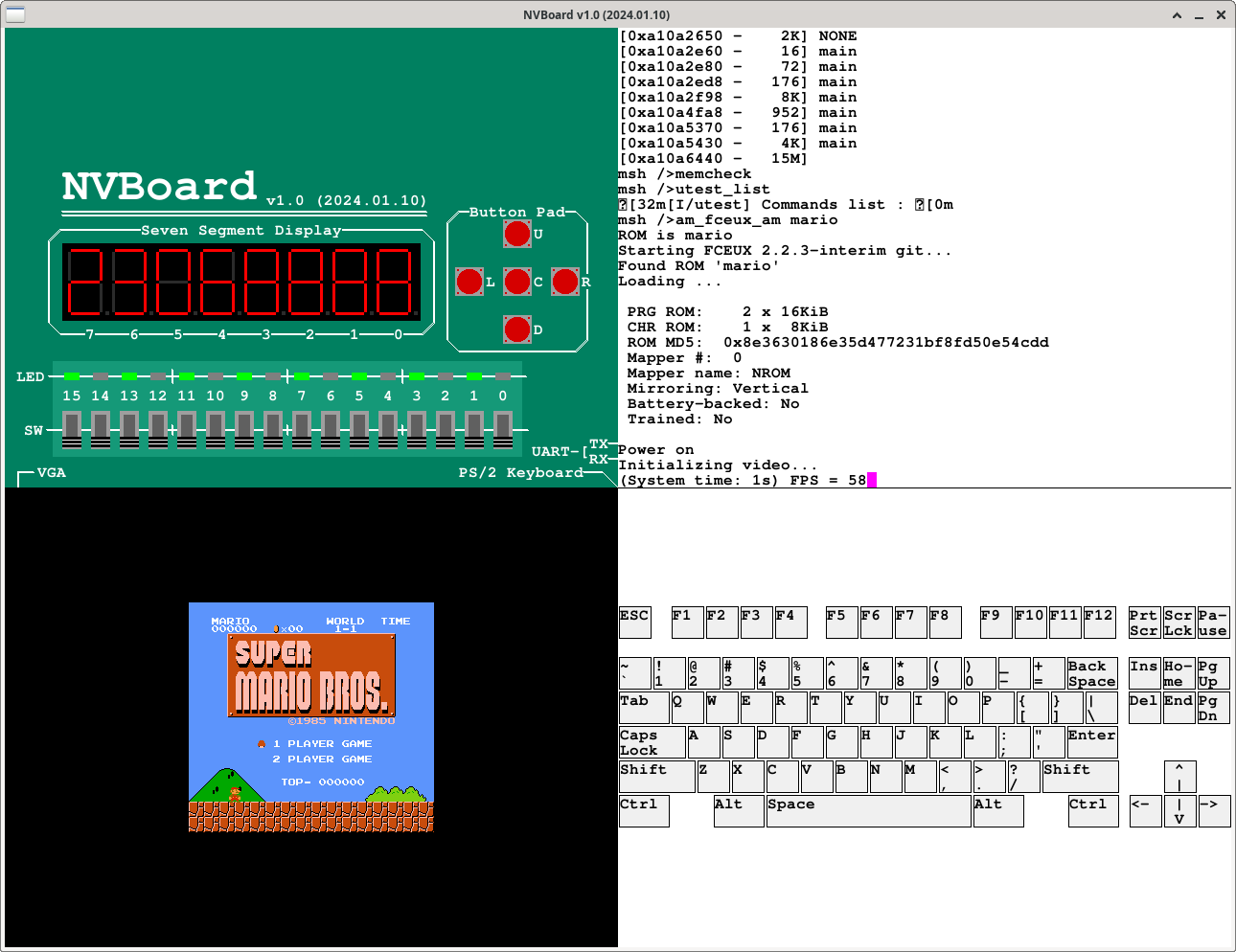
Task: Click the Super Mario Bros VGA game display
Action: point(311,717)
